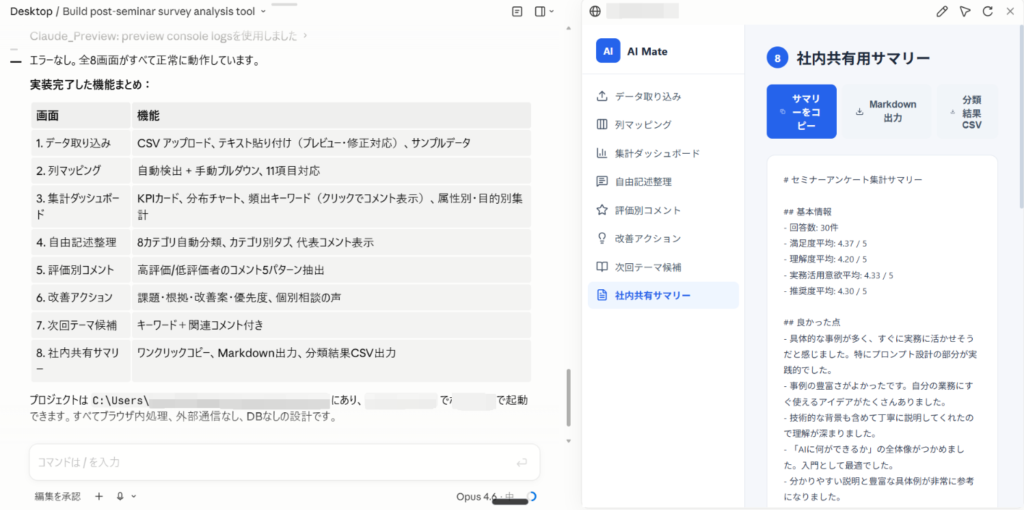Click the ## 基本情報 heading line
This screenshot has height=510, width=1024.
807,212
